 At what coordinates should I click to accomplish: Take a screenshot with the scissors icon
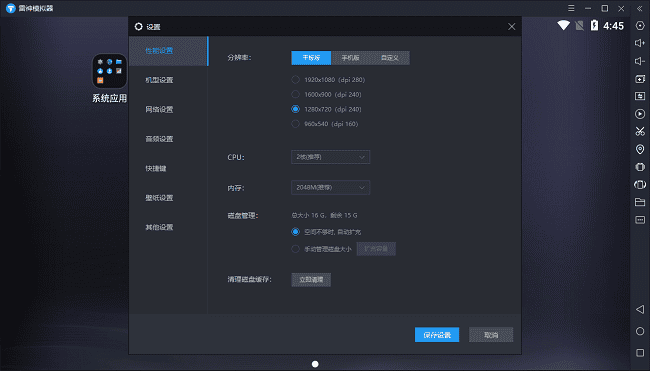point(640,131)
